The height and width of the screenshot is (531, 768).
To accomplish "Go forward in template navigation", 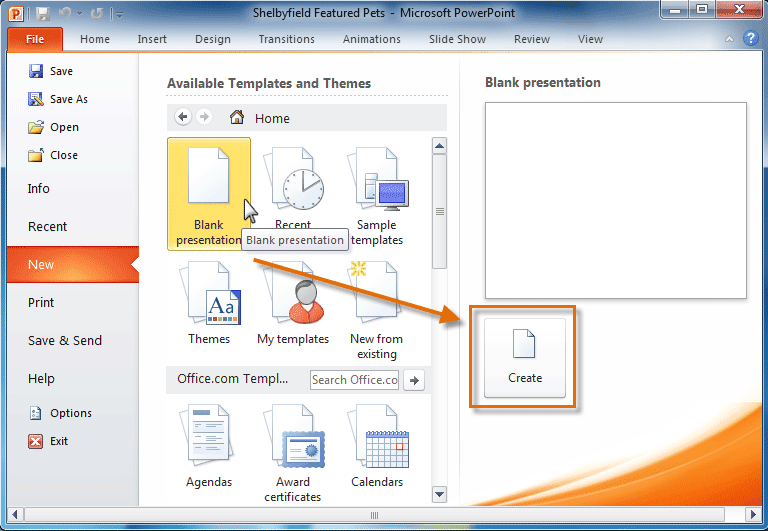I will pos(204,117).
